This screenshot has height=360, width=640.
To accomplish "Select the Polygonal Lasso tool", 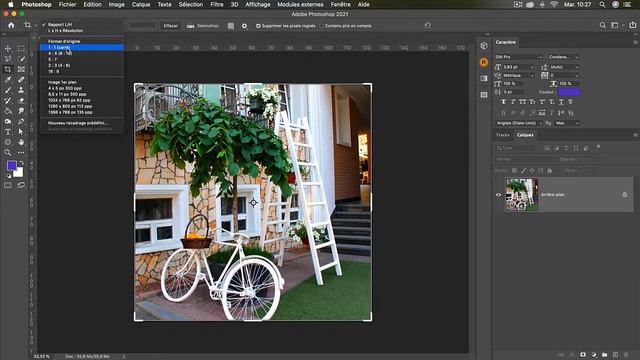I will pyautogui.click(x=8, y=59).
